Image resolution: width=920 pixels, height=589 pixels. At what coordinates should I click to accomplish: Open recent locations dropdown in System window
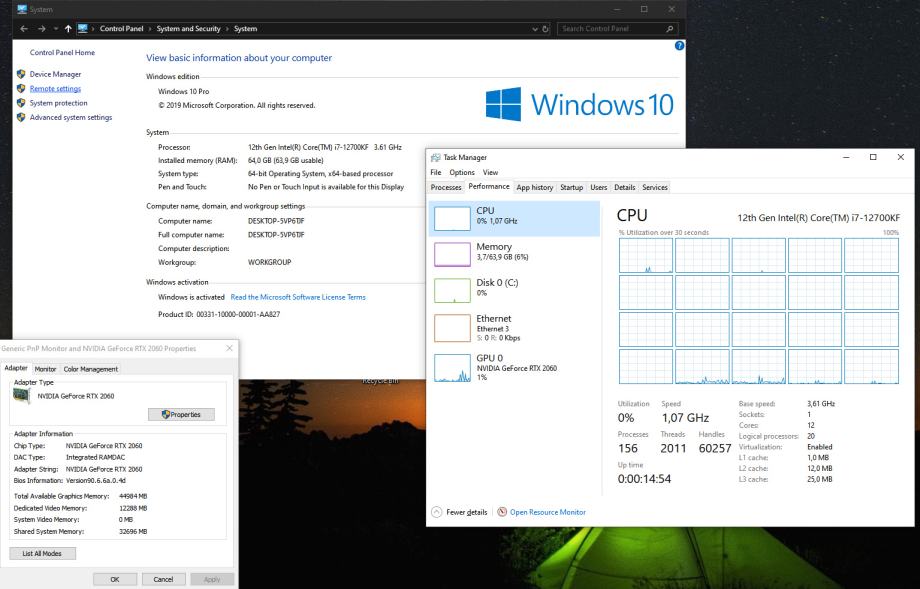point(56,29)
